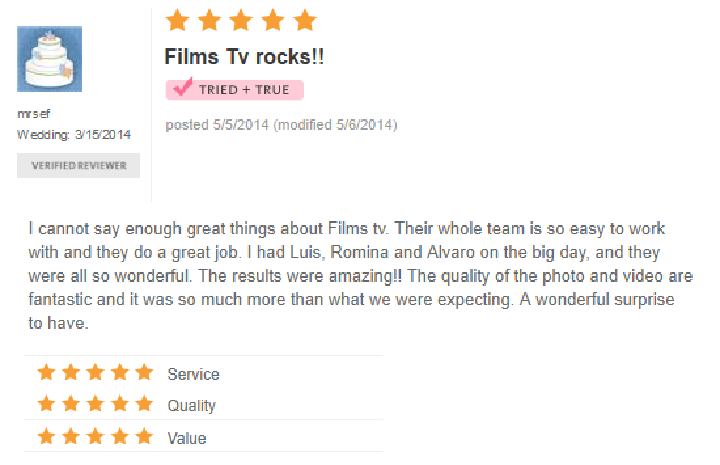Select the Value rating label

pos(187,438)
